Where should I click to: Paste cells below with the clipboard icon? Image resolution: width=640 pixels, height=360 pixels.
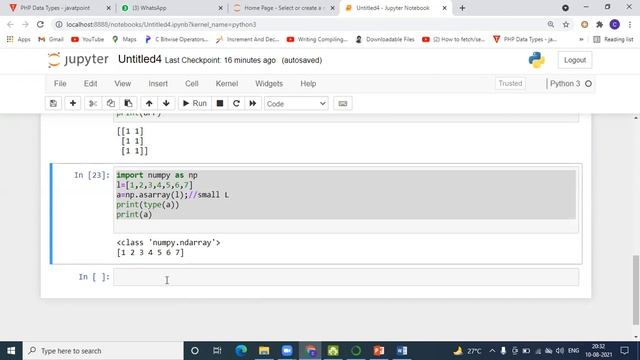pyautogui.click(x=128, y=103)
